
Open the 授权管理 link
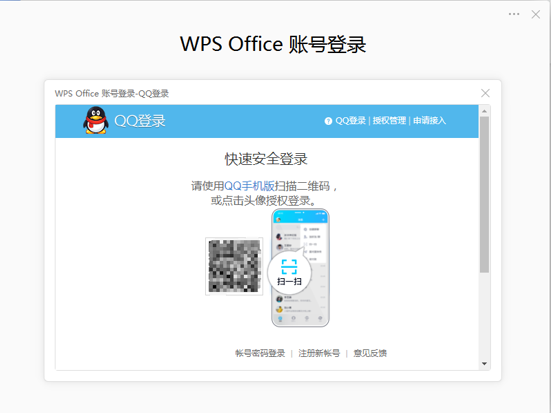point(389,121)
